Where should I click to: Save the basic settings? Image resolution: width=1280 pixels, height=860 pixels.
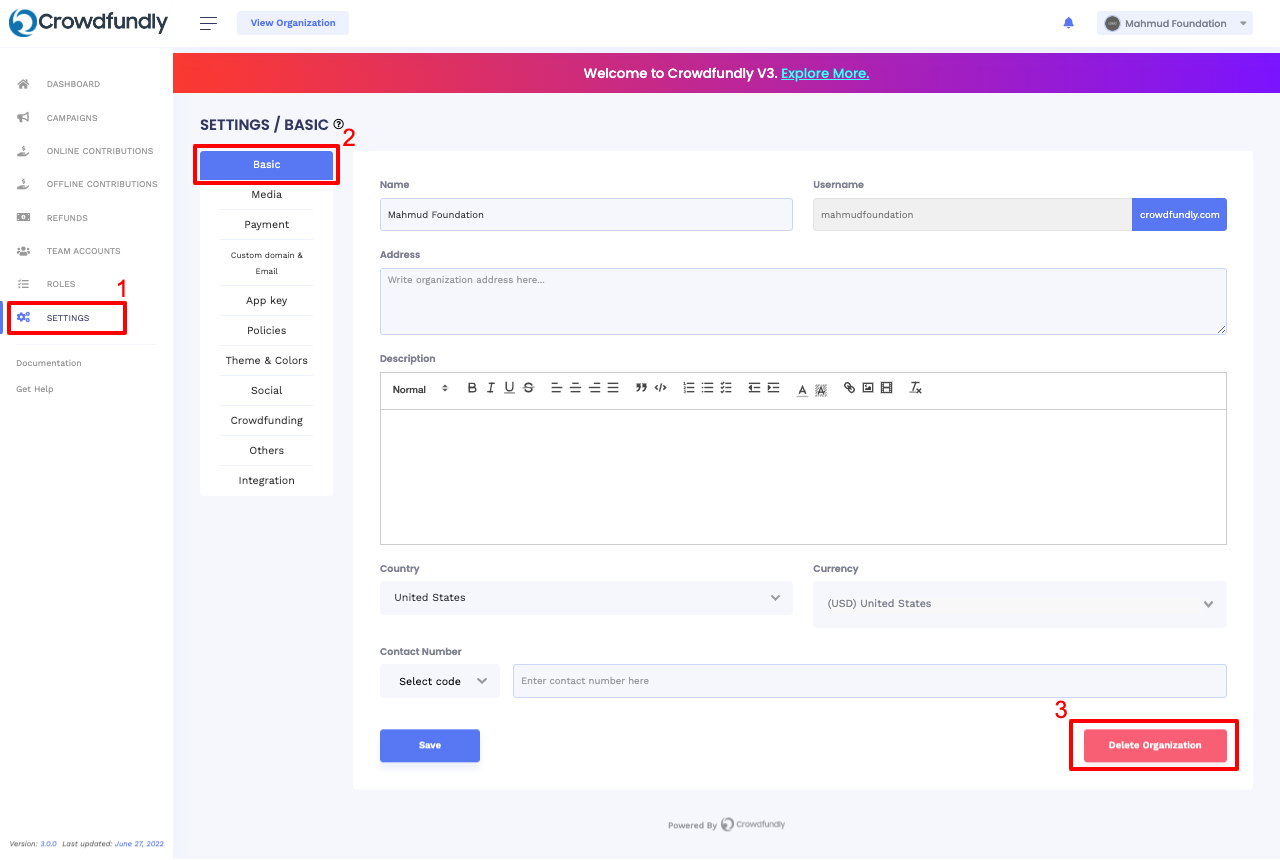(x=430, y=746)
